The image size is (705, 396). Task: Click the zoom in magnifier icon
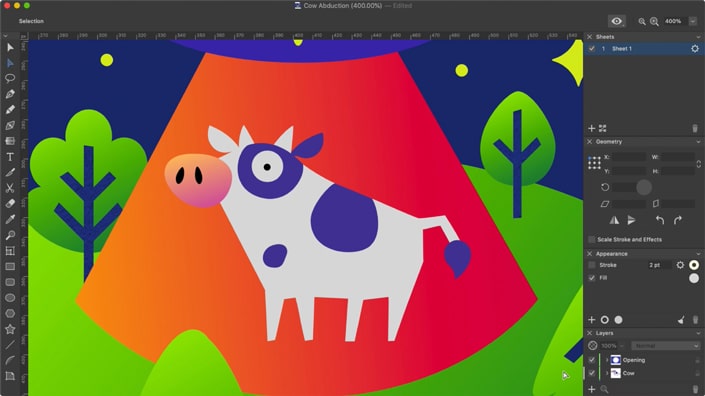(654, 21)
